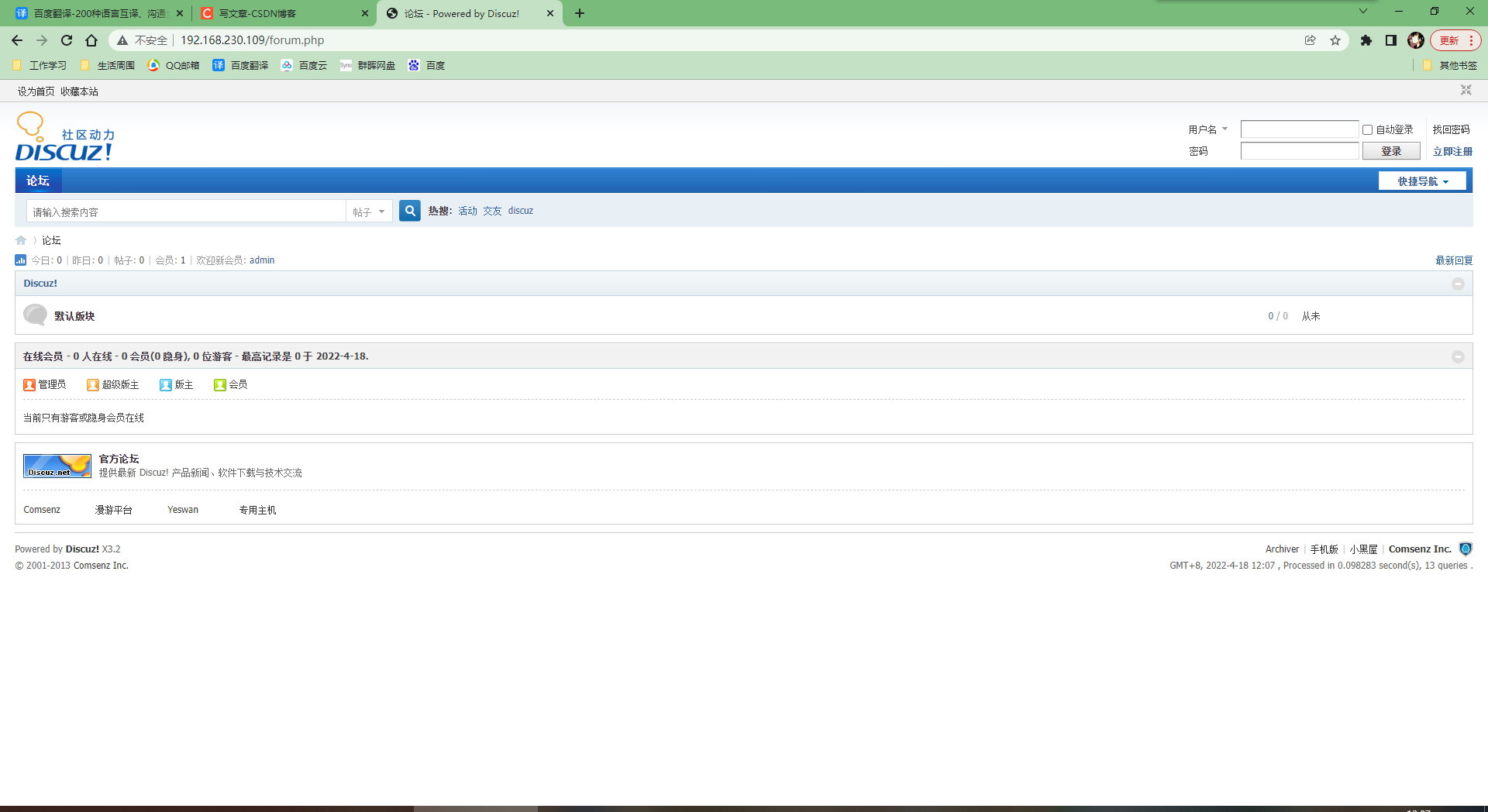
Task: Enable the 自动登录 checkbox
Action: (x=1368, y=130)
